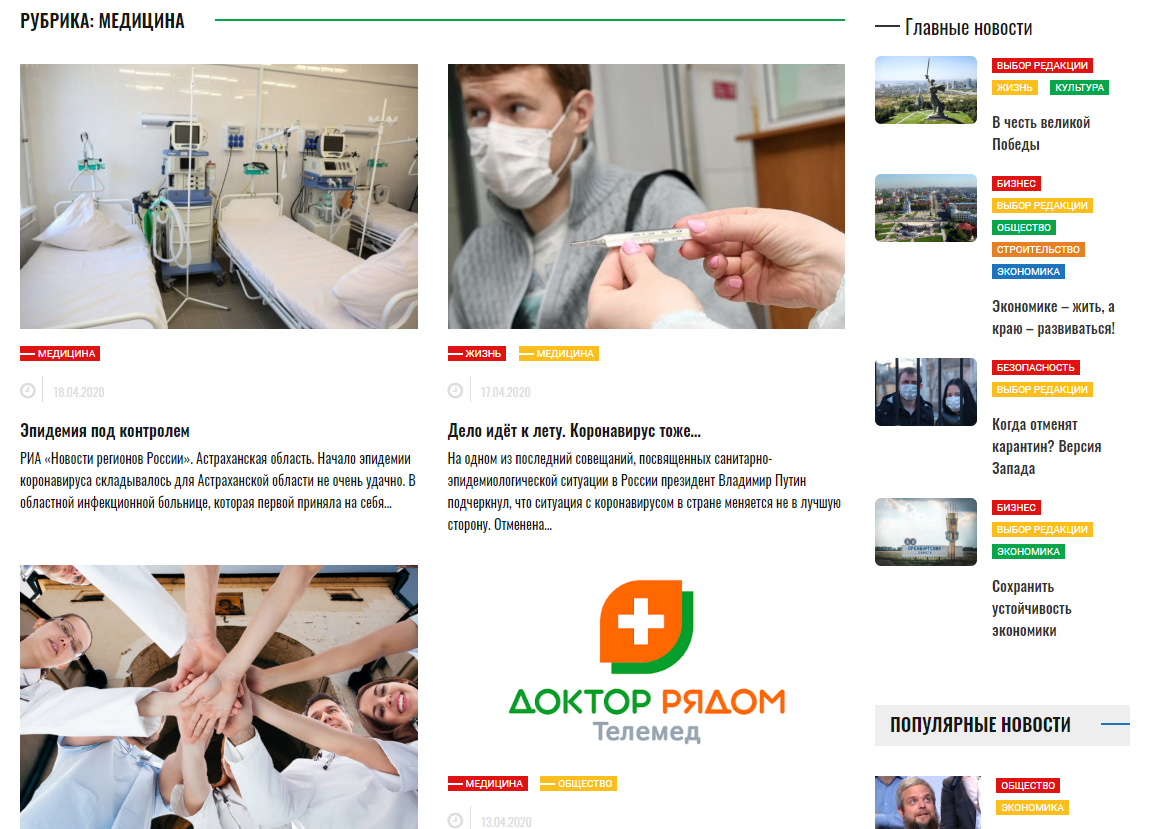Open headline Дело идёт к лету. Коронавирус тоже
1169x829 pixels.
pyautogui.click(x=574, y=430)
